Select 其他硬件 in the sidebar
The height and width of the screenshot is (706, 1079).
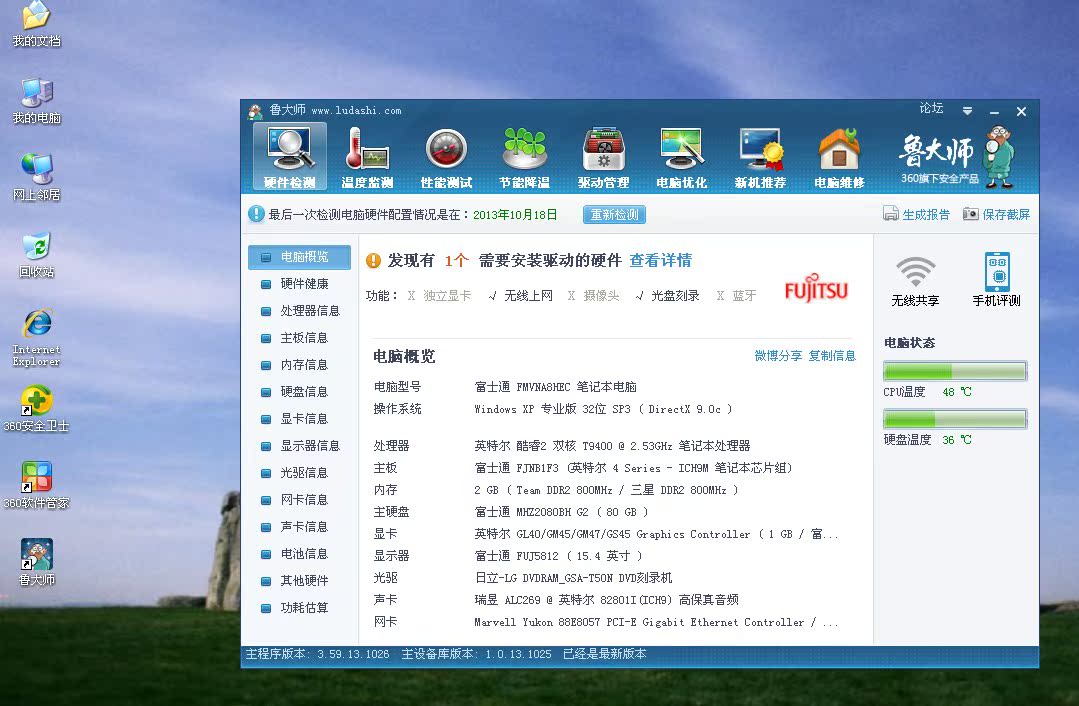[x=299, y=581]
